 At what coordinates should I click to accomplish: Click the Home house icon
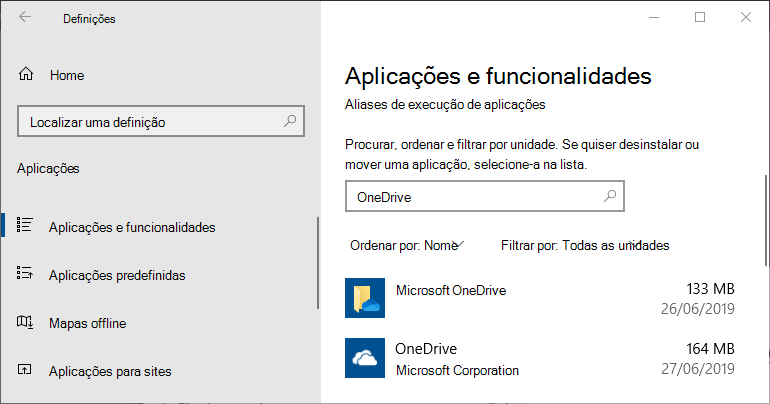pyautogui.click(x=26, y=74)
